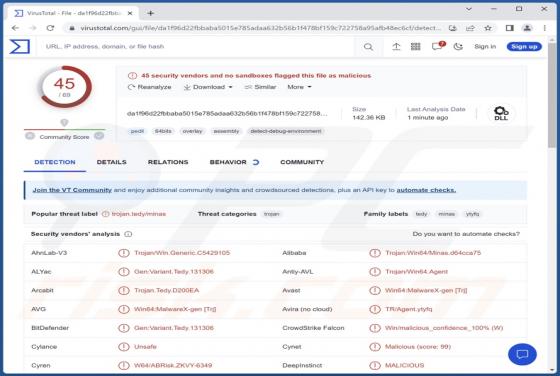The image size is (560, 376).
Task: Click the pedll tag
Action: 137,131
